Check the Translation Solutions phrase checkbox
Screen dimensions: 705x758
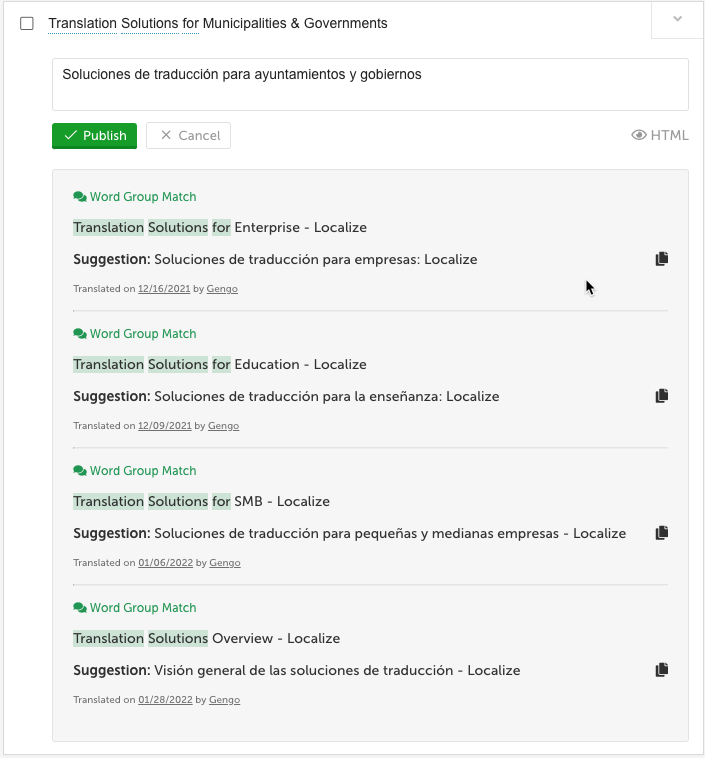[27, 23]
